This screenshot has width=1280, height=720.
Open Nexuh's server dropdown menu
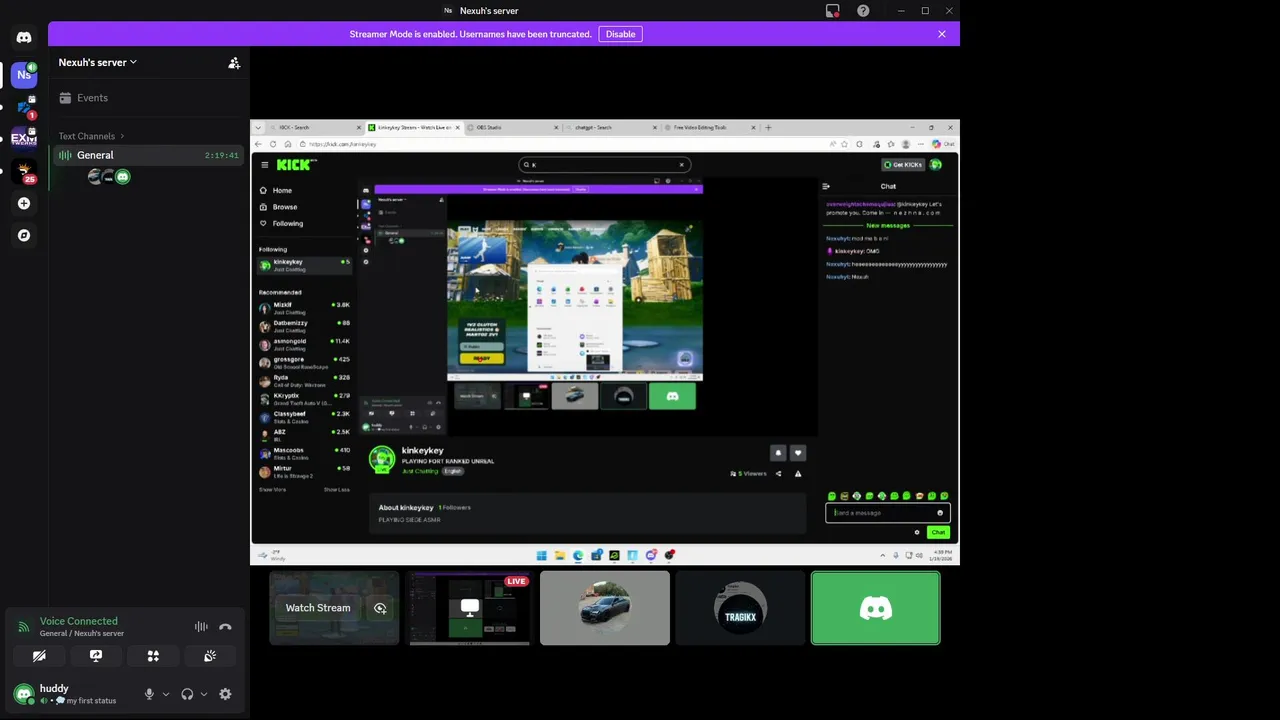[x=97, y=62]
